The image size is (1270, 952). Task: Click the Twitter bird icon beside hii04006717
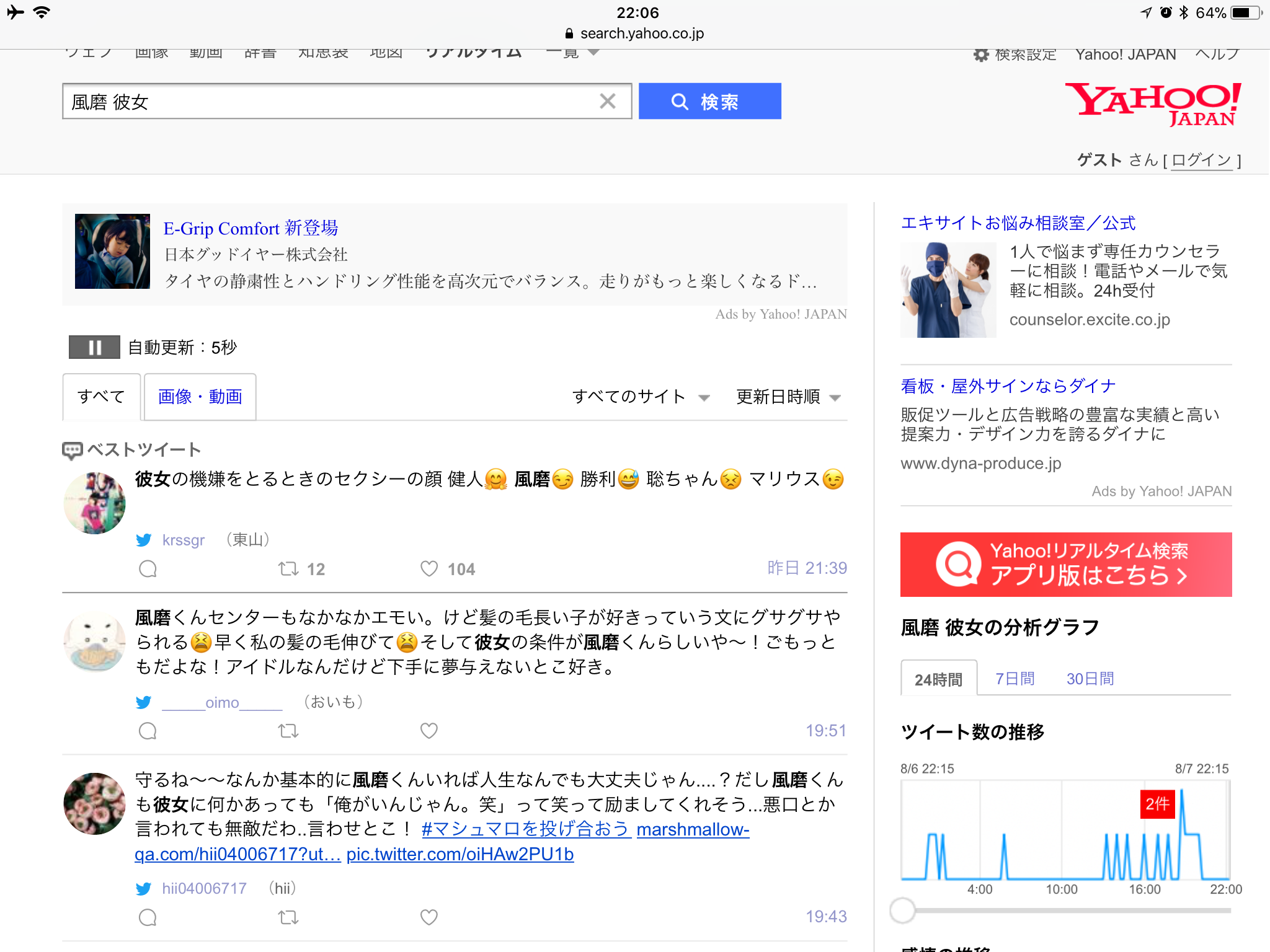point(144,889)
